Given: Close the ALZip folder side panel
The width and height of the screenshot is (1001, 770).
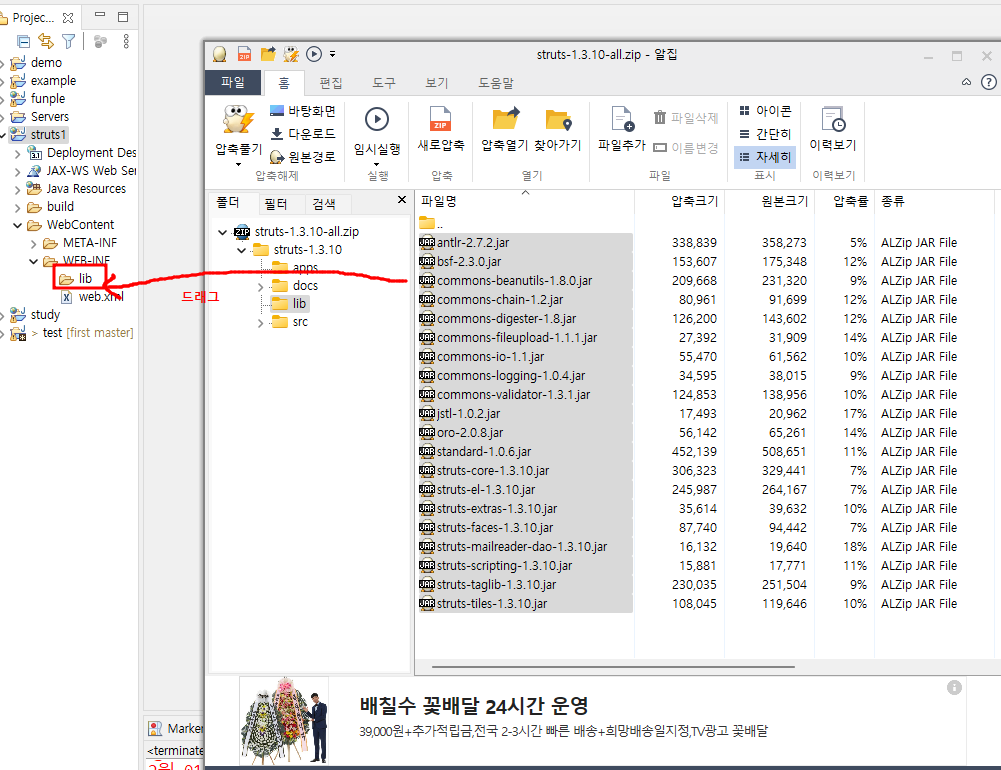Looking at the screenshot, I should click(x=402, y=200).
